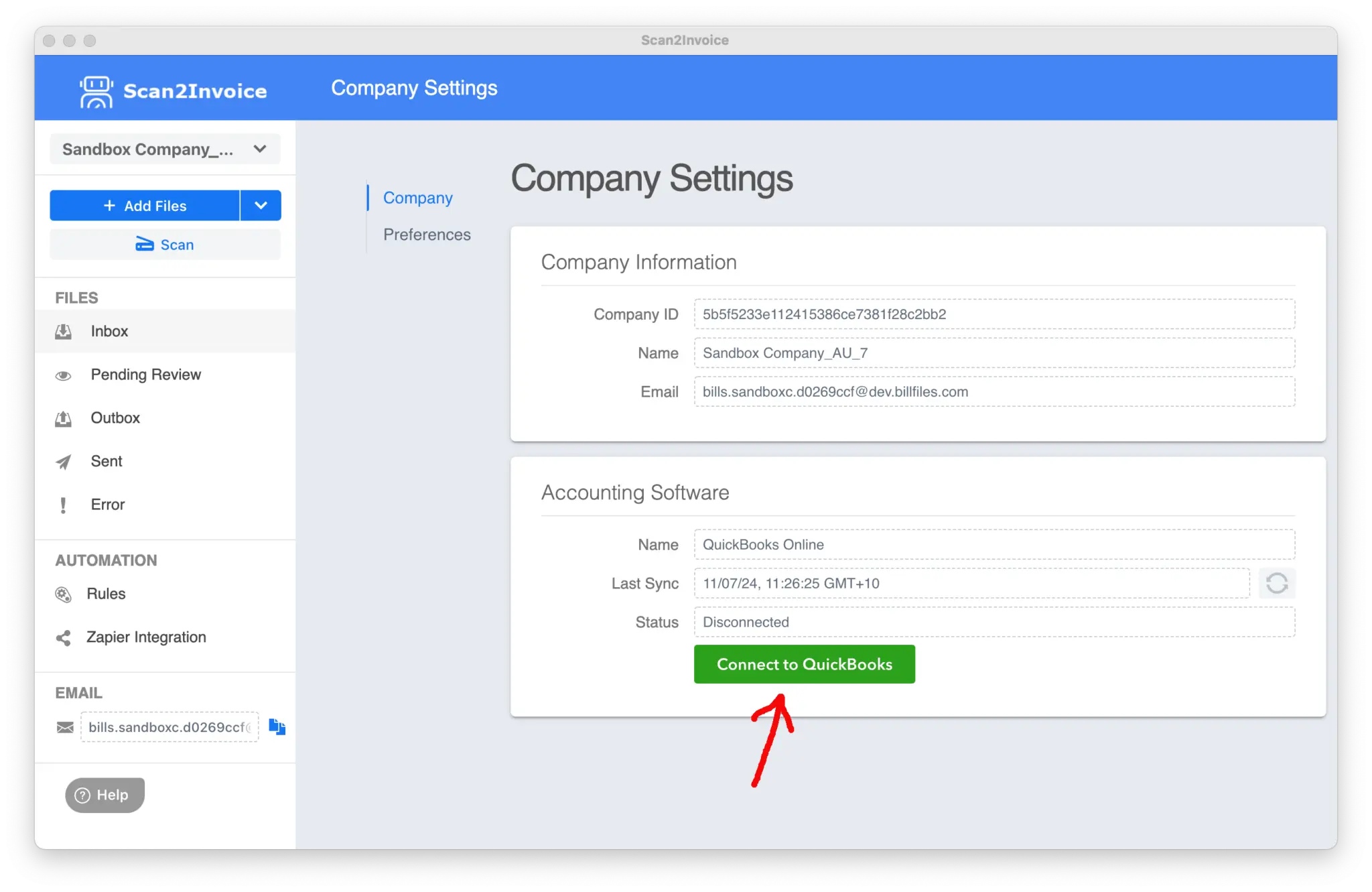Select the Company settings tab
Screen dimensions: 1372x892
pyautogui.click(x=418, y=198)
